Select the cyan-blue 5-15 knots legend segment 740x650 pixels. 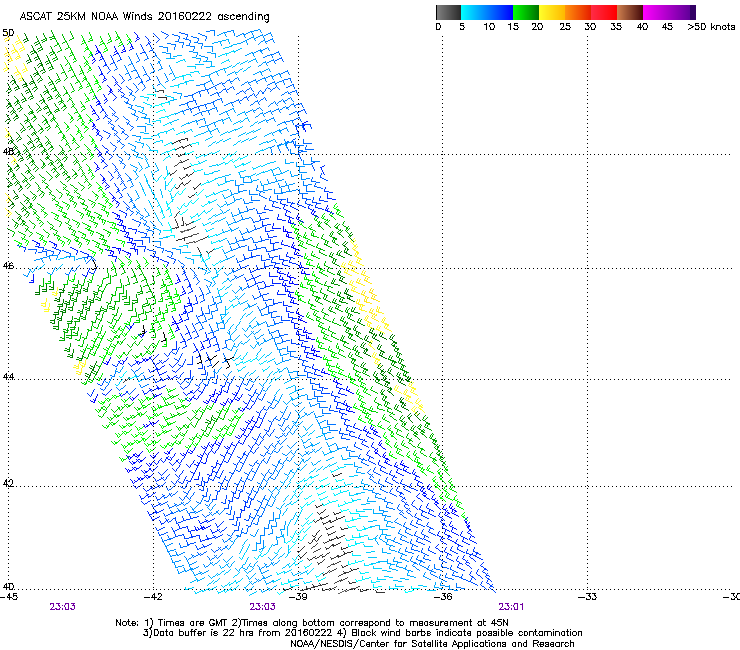487,12
